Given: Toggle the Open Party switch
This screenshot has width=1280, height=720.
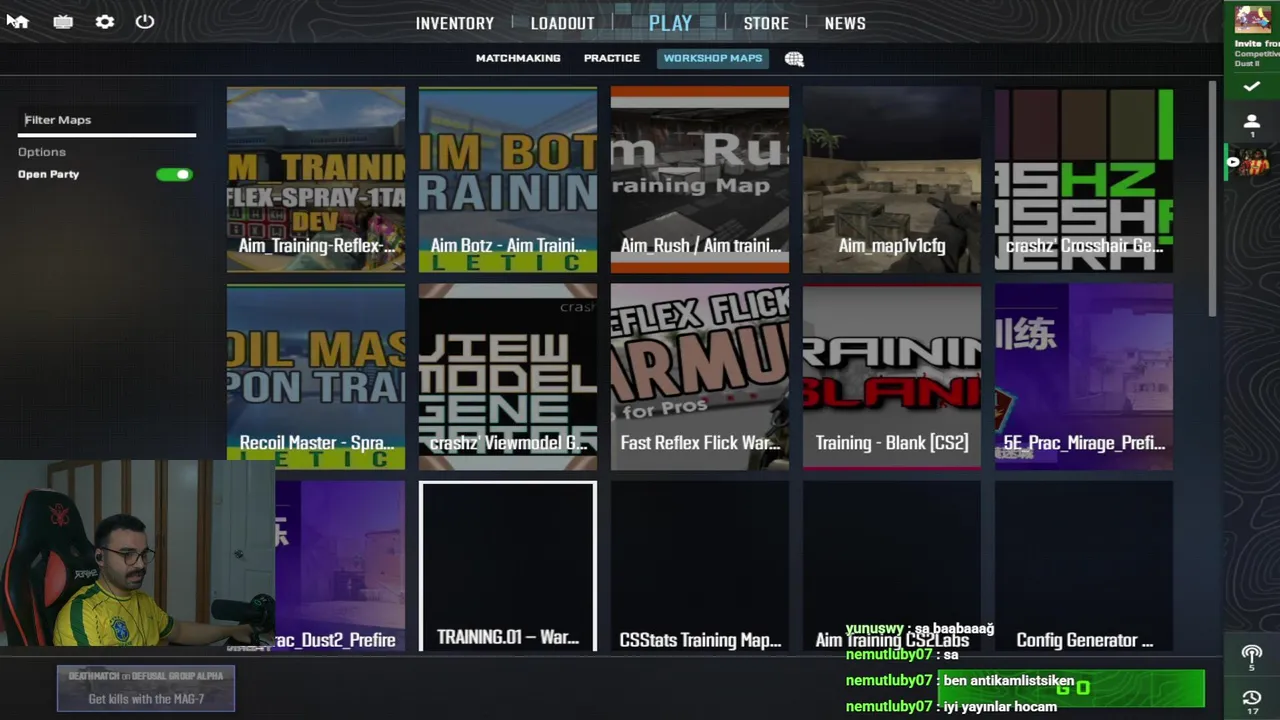Looking at the screenshot, I should pyautogui.click(x=174, y=174).
